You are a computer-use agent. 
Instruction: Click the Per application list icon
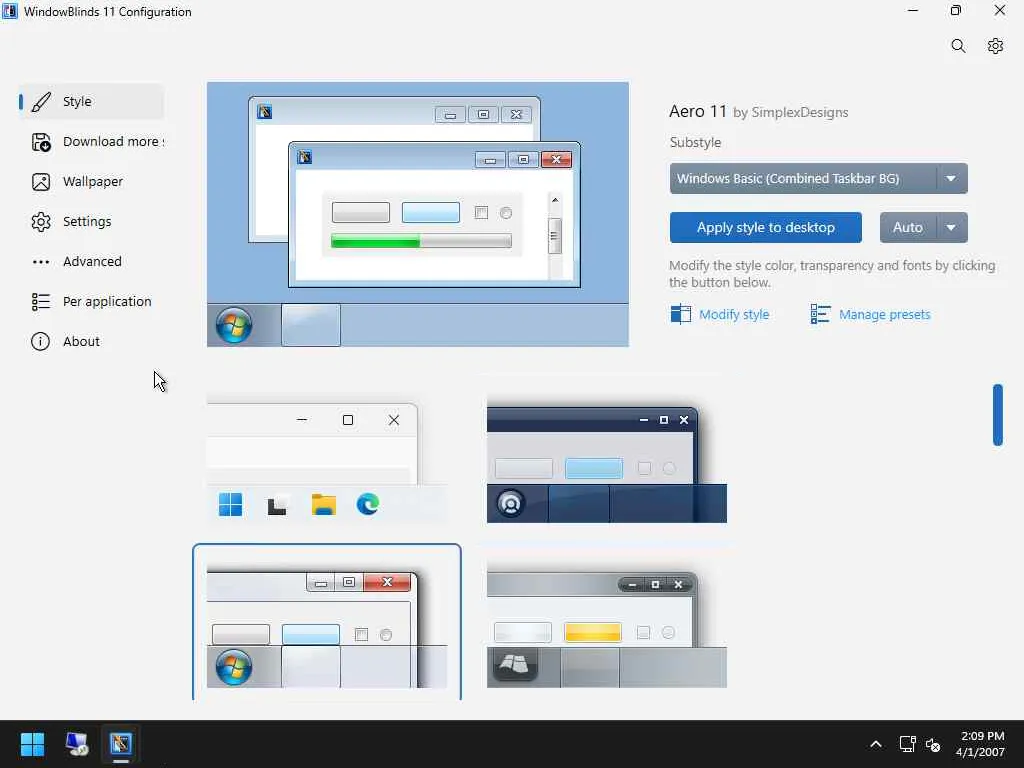click(x=41, y=301)
